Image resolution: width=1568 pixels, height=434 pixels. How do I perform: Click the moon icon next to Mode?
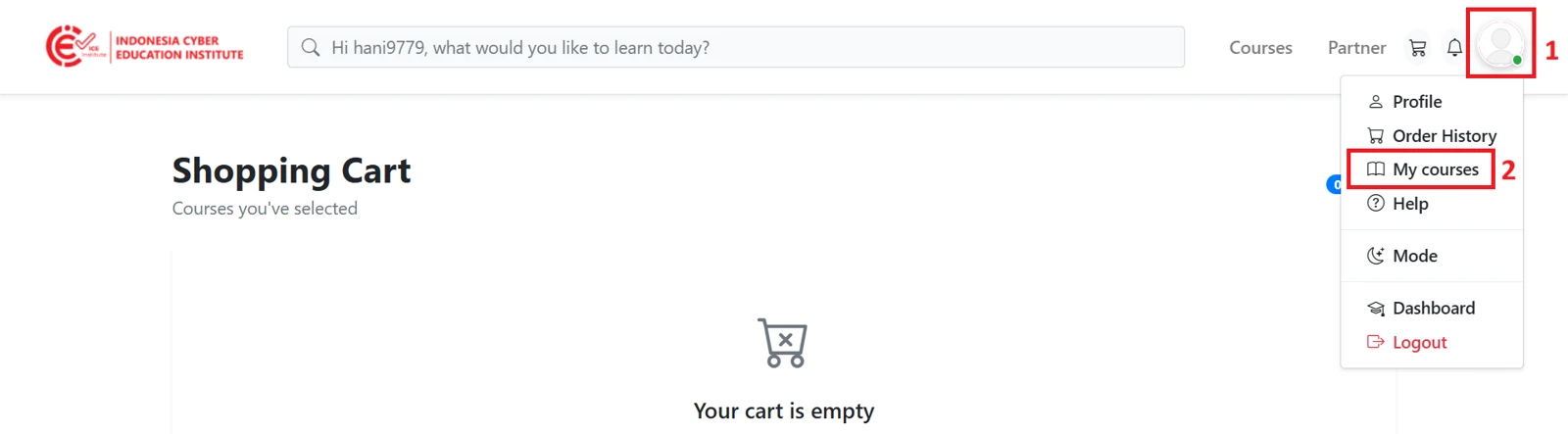click(1376, 256)
